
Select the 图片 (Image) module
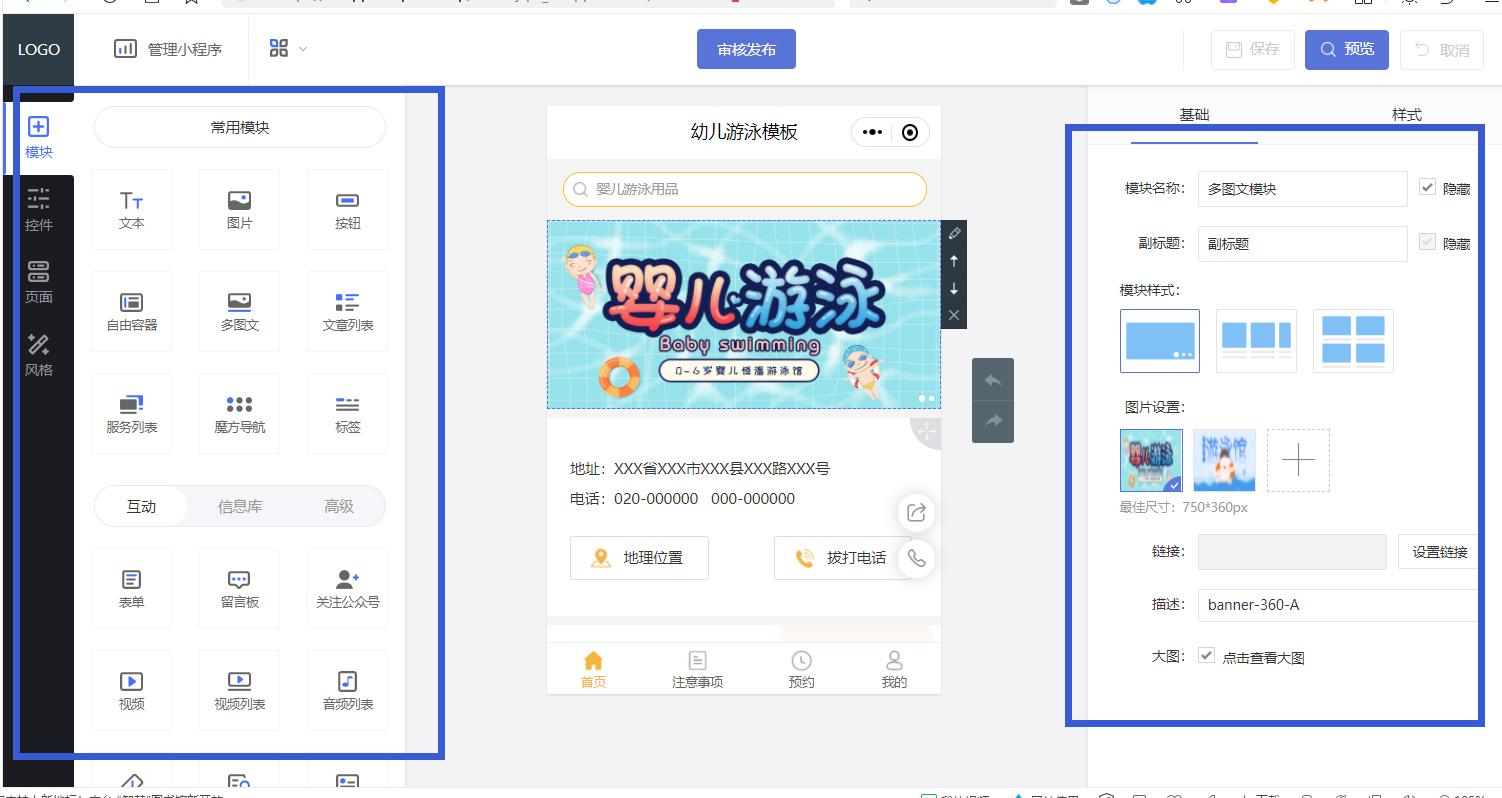tap(239, 209)
